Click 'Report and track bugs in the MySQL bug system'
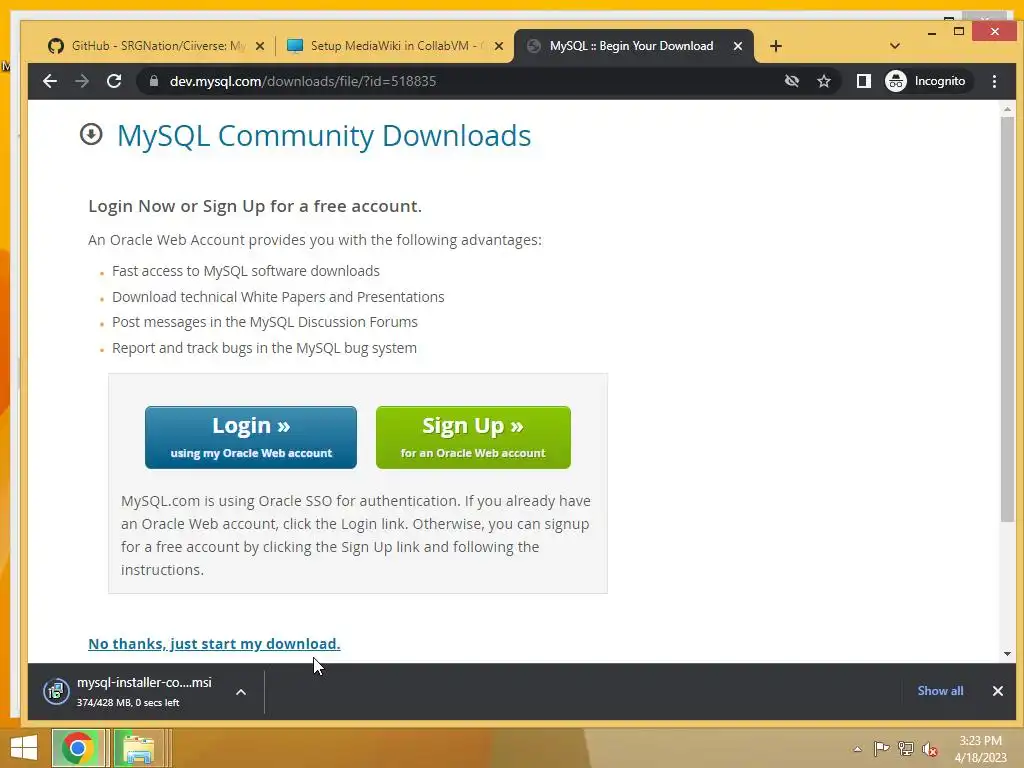 pyautogui.click(x=264, y=348)
